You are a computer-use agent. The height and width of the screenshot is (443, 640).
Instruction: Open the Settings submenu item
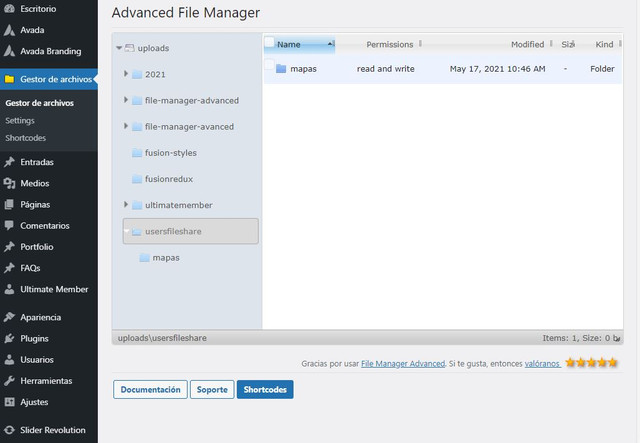20,121
